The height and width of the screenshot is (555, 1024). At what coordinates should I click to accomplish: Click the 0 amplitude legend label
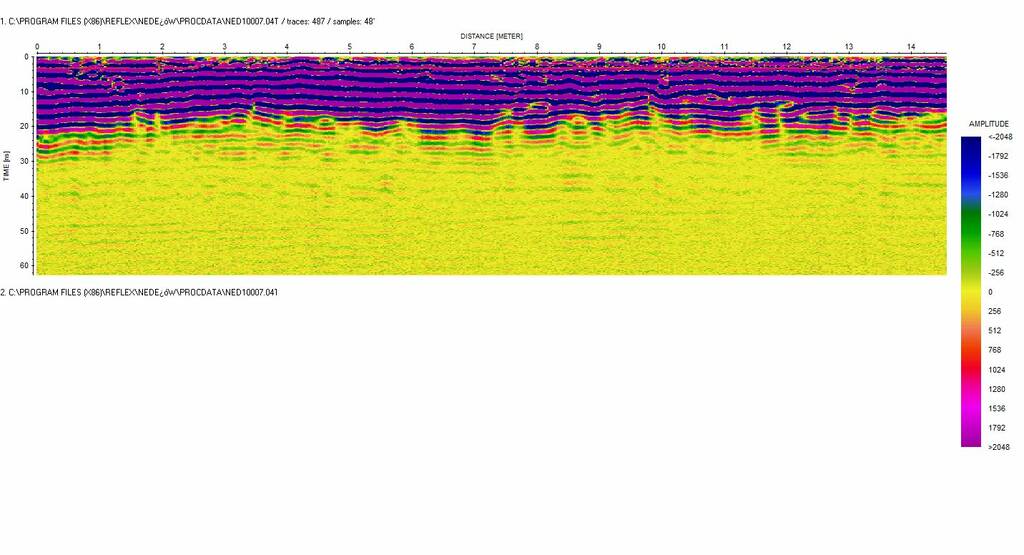click(x=990, y=292)
